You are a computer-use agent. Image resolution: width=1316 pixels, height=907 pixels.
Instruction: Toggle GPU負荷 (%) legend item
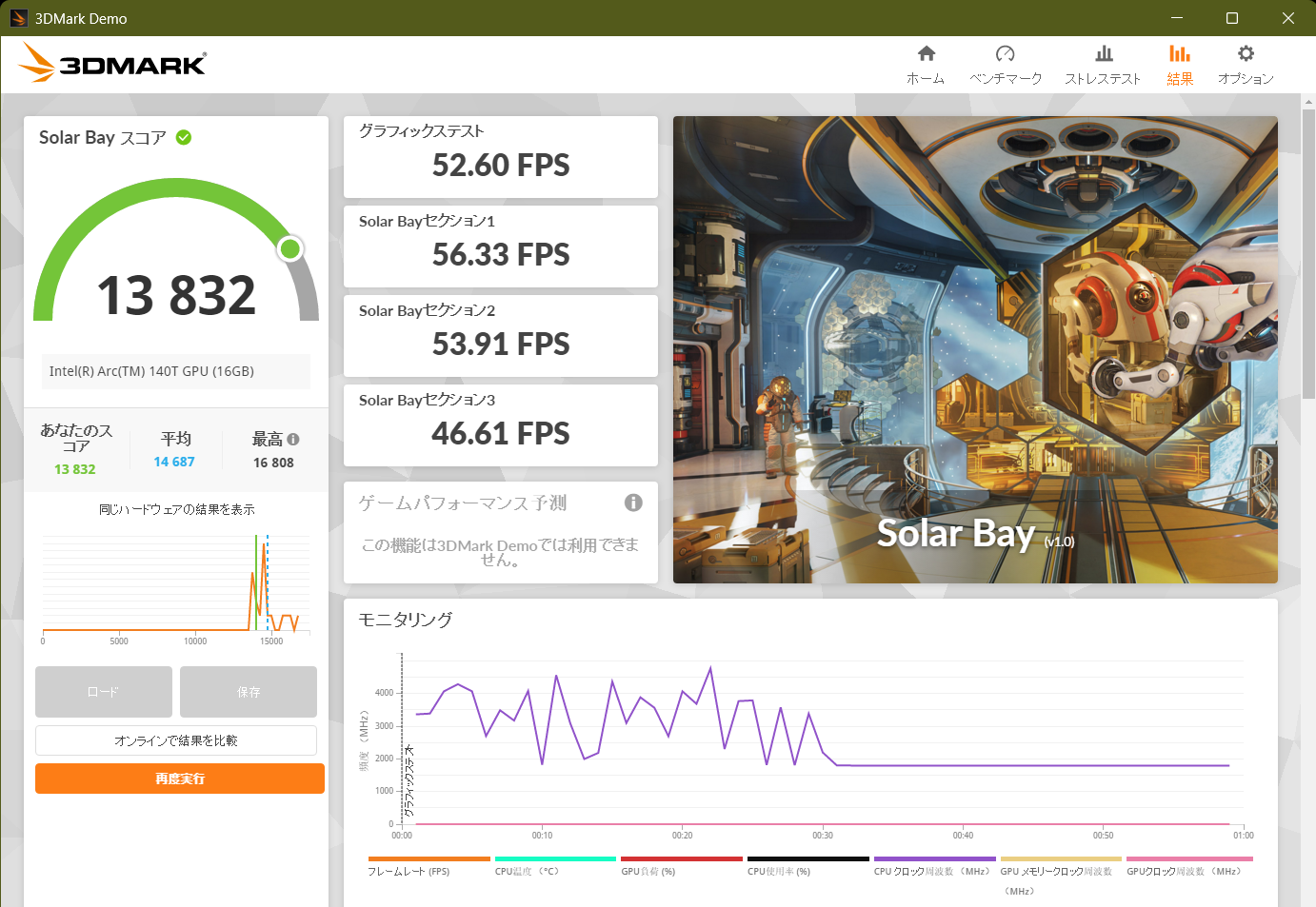point(682,865)
